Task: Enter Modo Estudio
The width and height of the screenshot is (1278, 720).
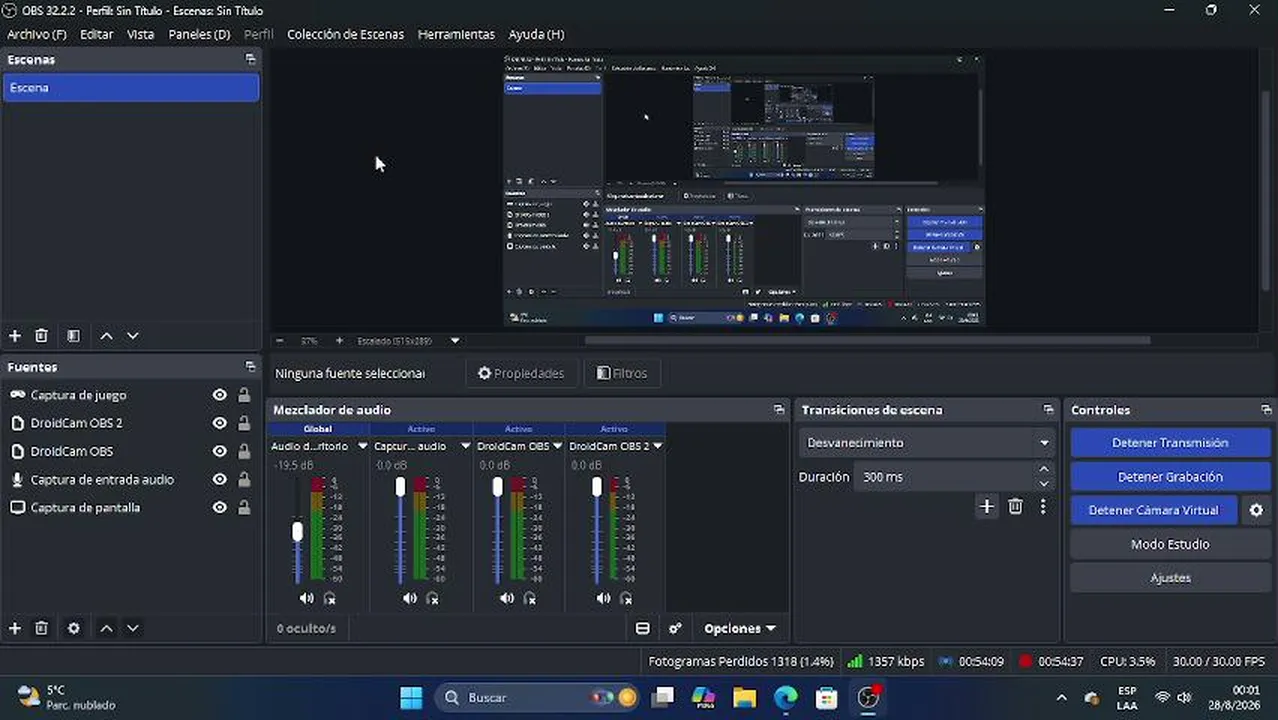Action: coord(1170,544)
